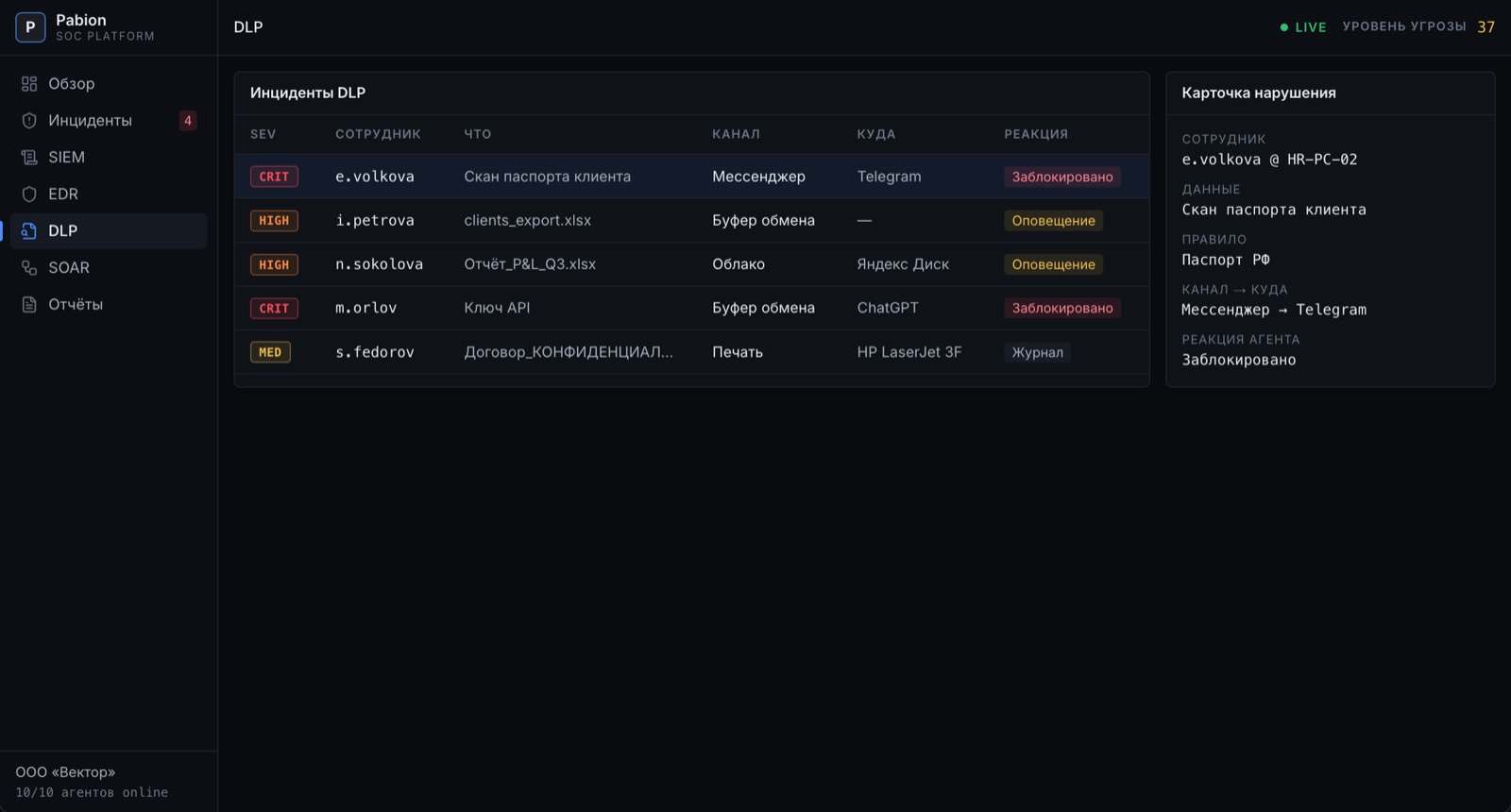1511x812 pixels.
Task: Click the Pabion logo icon
Action: [x=30, y=27]
